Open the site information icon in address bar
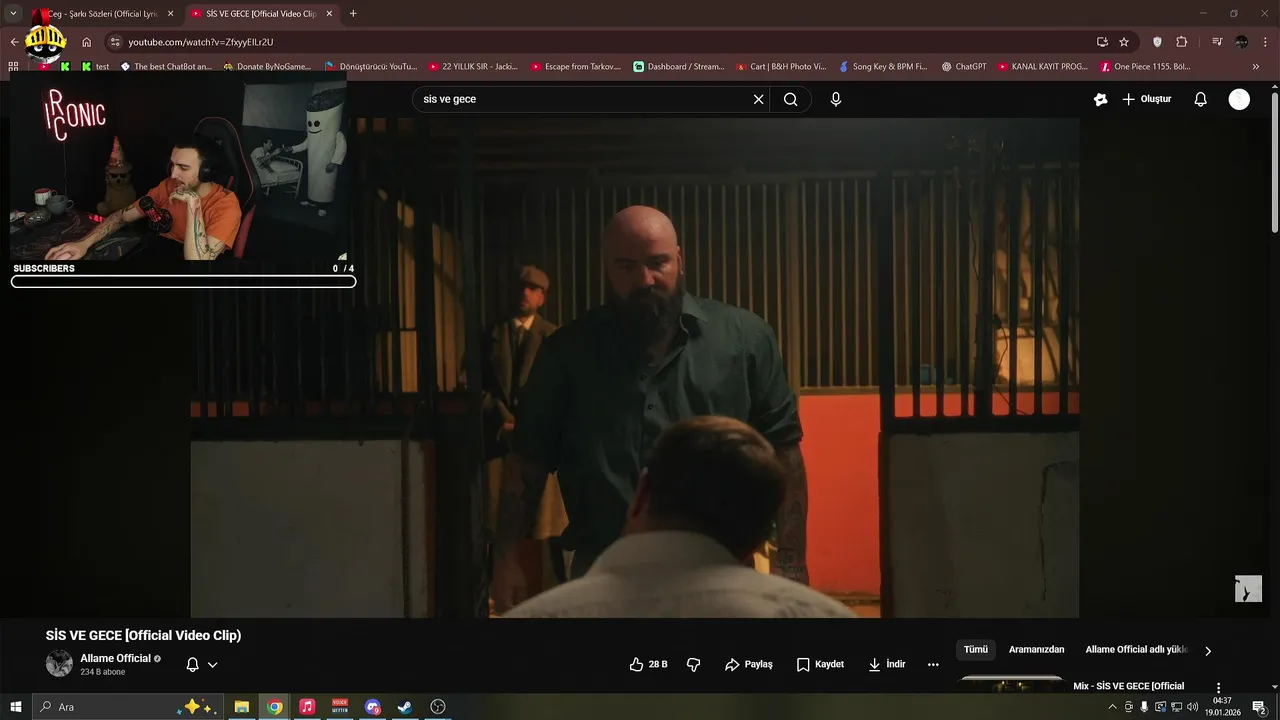The image size is (1280, 720). 115,42
